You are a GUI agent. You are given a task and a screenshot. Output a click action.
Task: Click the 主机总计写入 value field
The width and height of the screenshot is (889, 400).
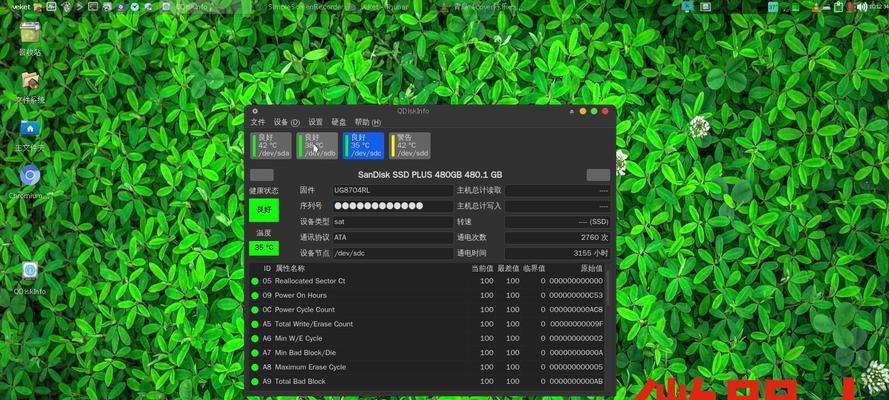pyautogui.click(x=558, y=206)
